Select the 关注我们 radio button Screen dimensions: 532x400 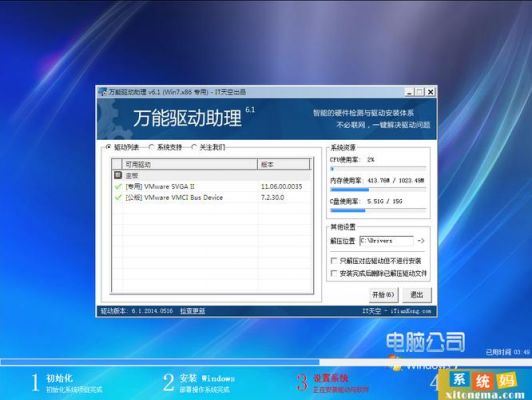(194, 147)
